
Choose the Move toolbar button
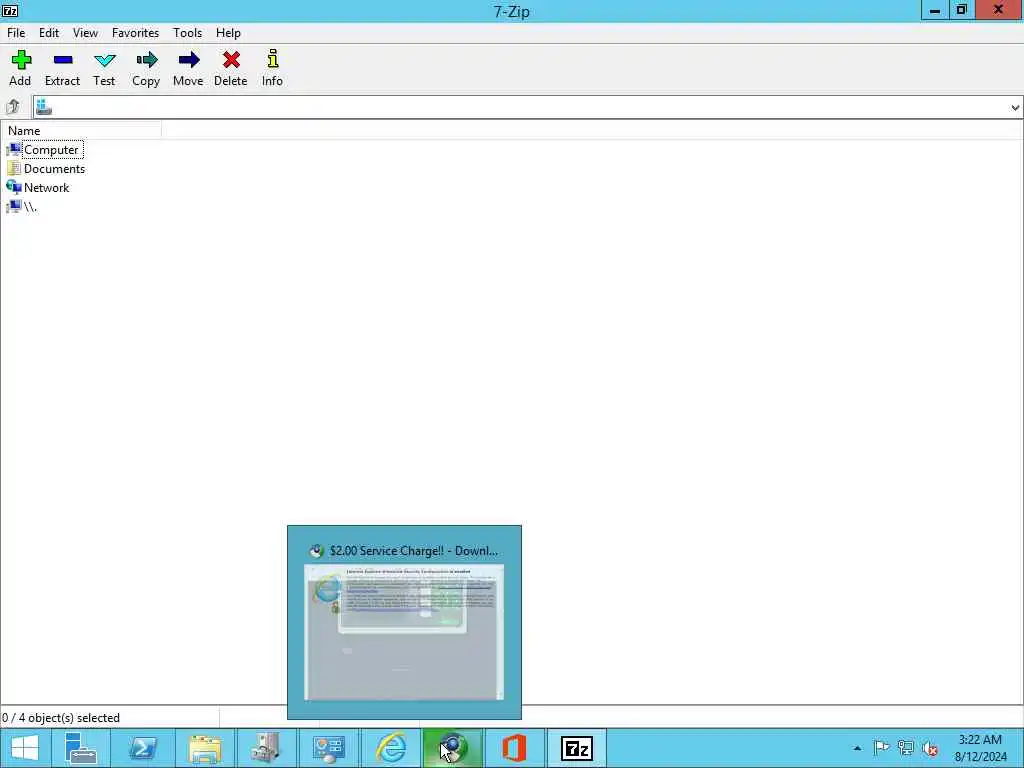click(188, 69)
